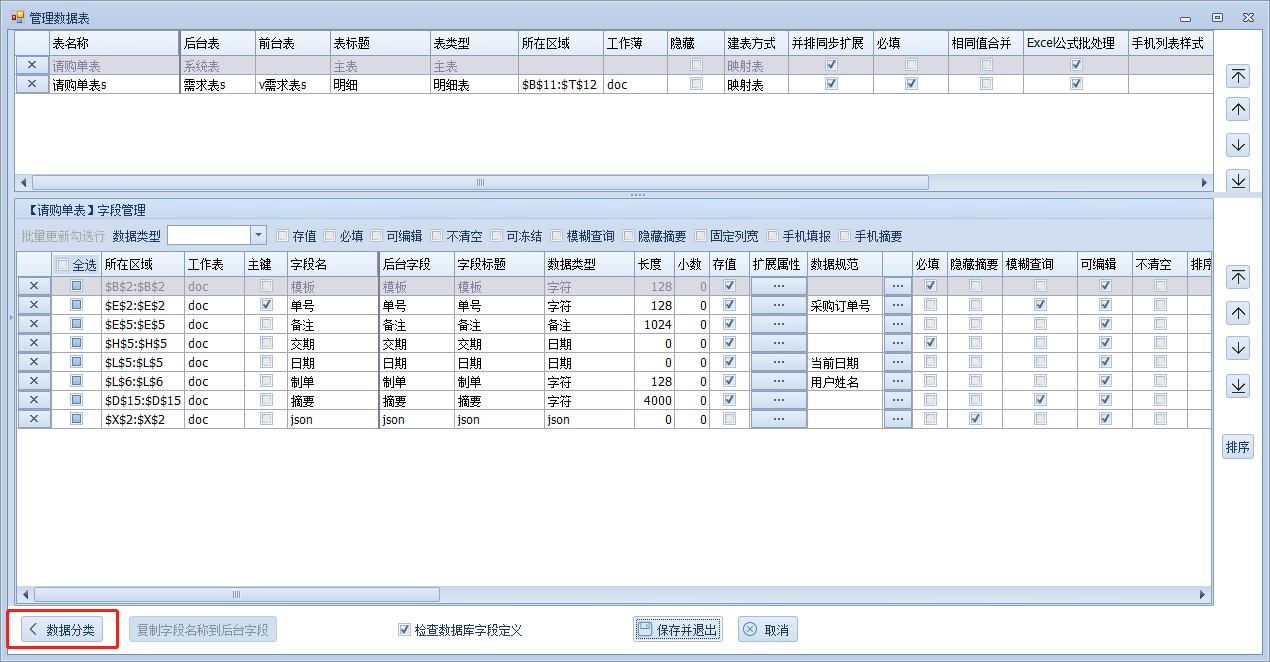
Task: Move table row to top with upper arrow
Action: pyautogui.click(x=1238, y=76)
